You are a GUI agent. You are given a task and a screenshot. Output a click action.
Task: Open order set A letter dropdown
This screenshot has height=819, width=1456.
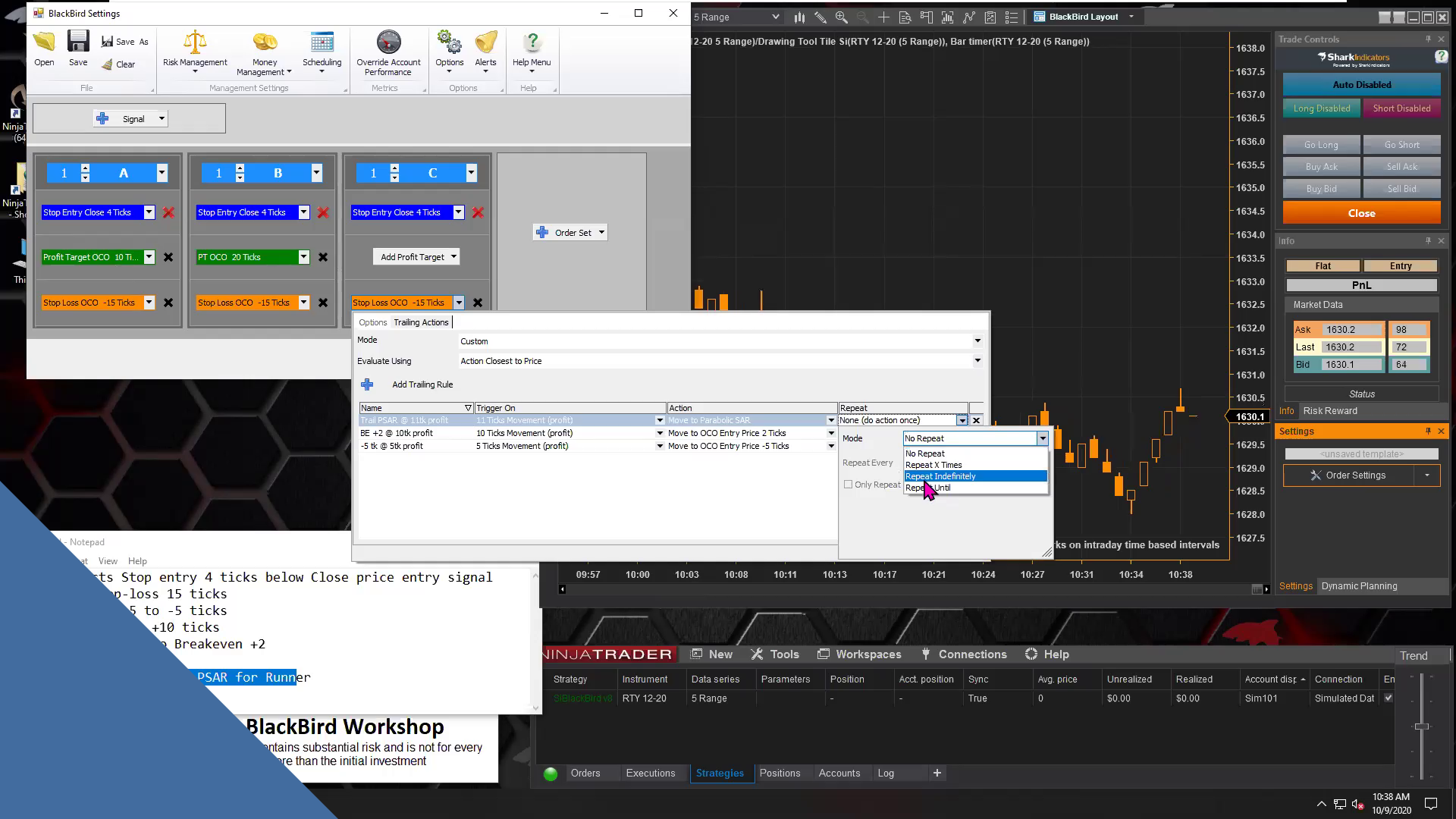tap(162, 173)
